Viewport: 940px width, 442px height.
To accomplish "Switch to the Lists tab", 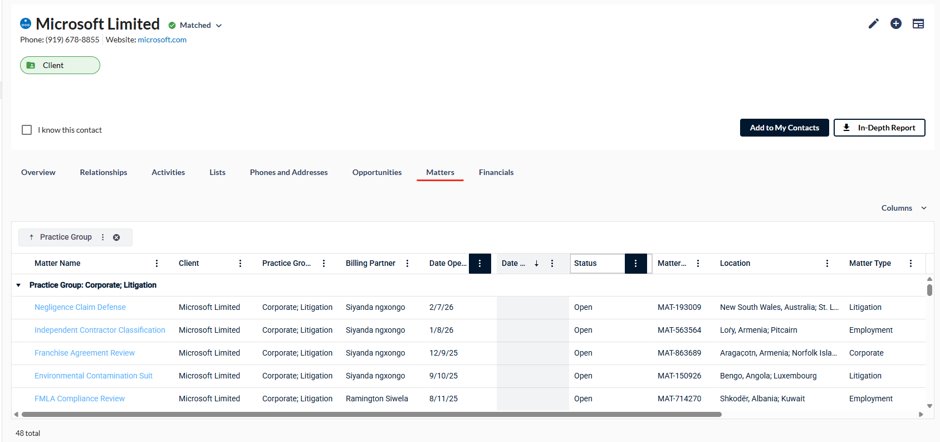I will coord(218,172).
